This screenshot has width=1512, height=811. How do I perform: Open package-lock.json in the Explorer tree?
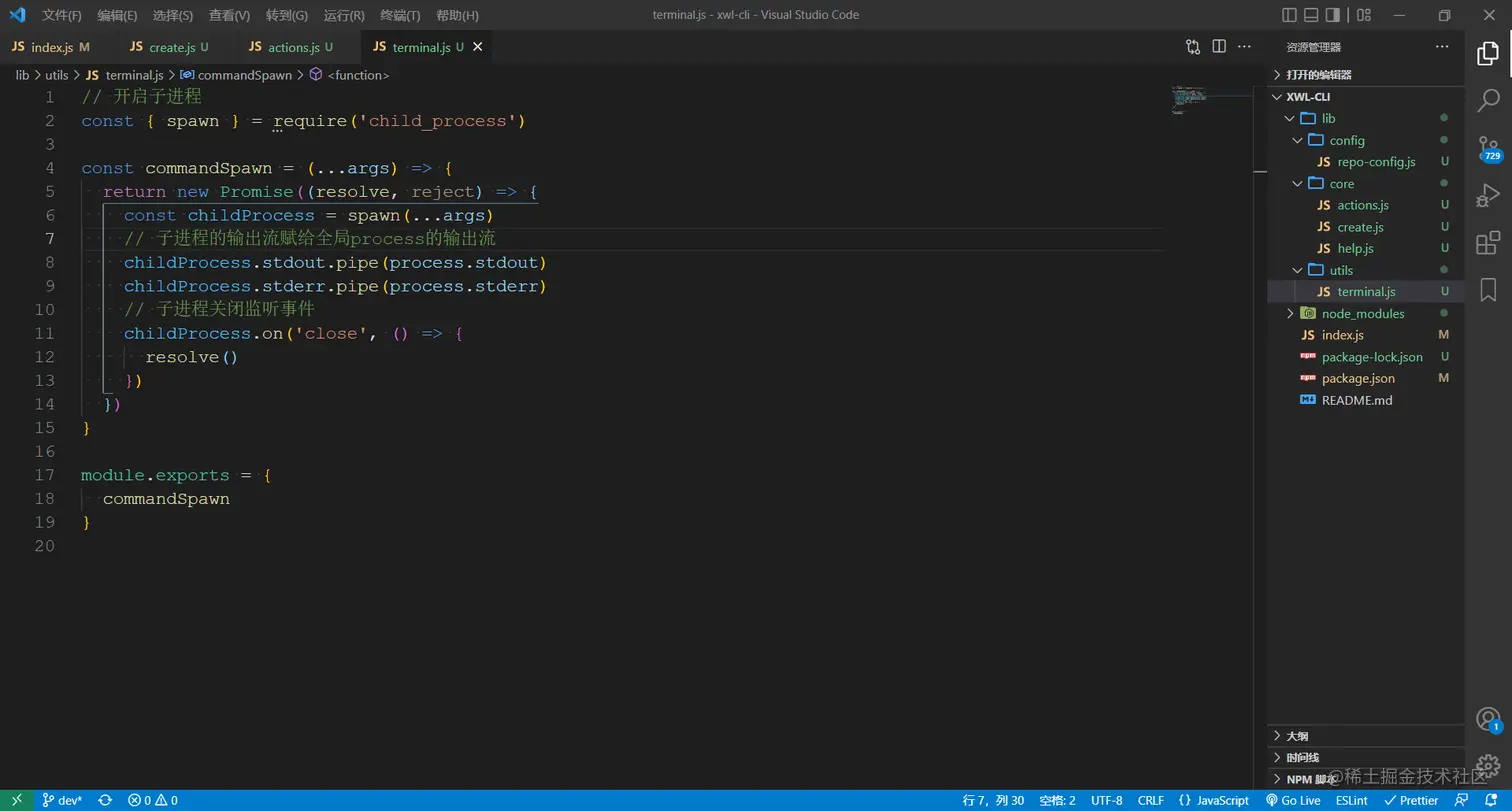pyautogui.click(x=1365, y=357)
